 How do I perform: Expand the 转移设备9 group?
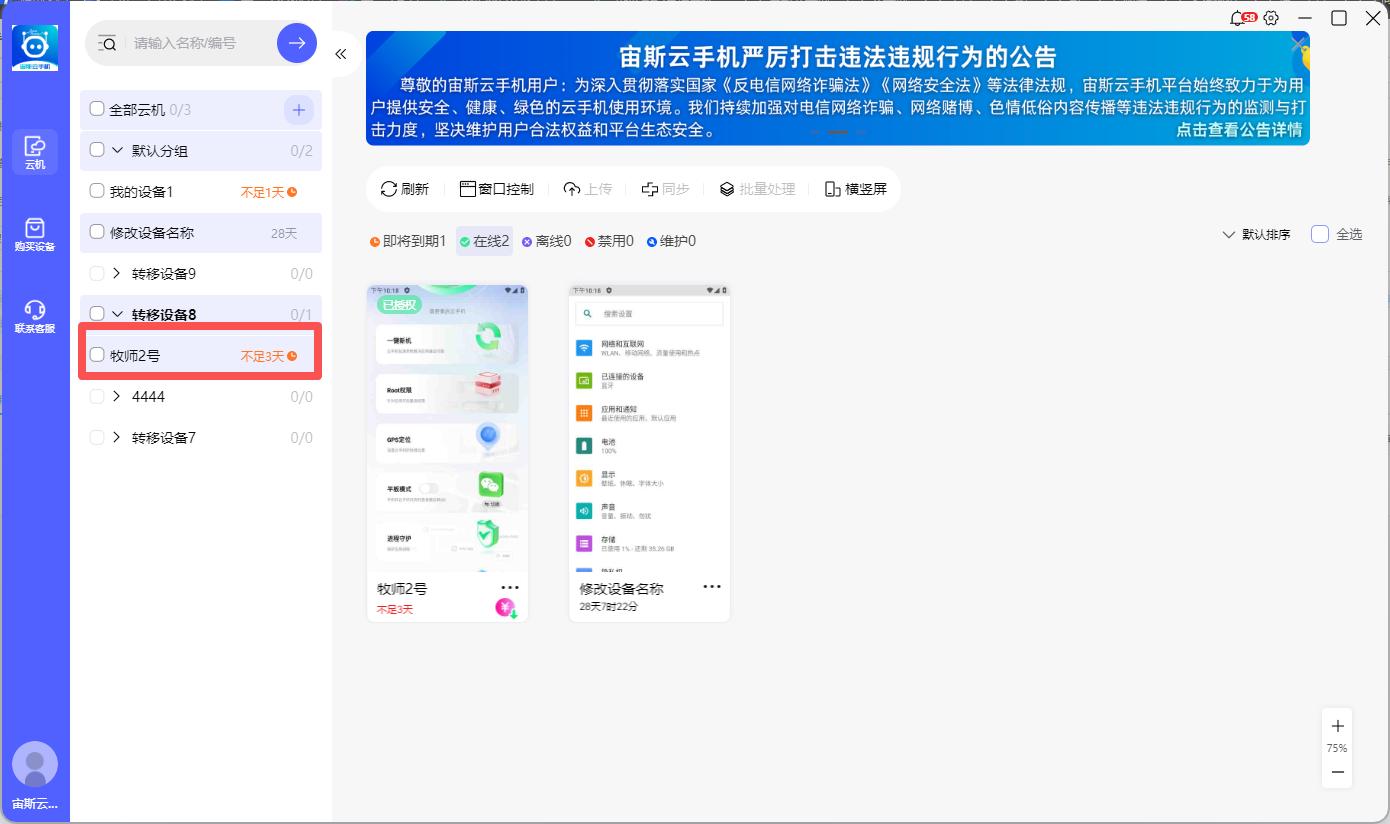117,273
